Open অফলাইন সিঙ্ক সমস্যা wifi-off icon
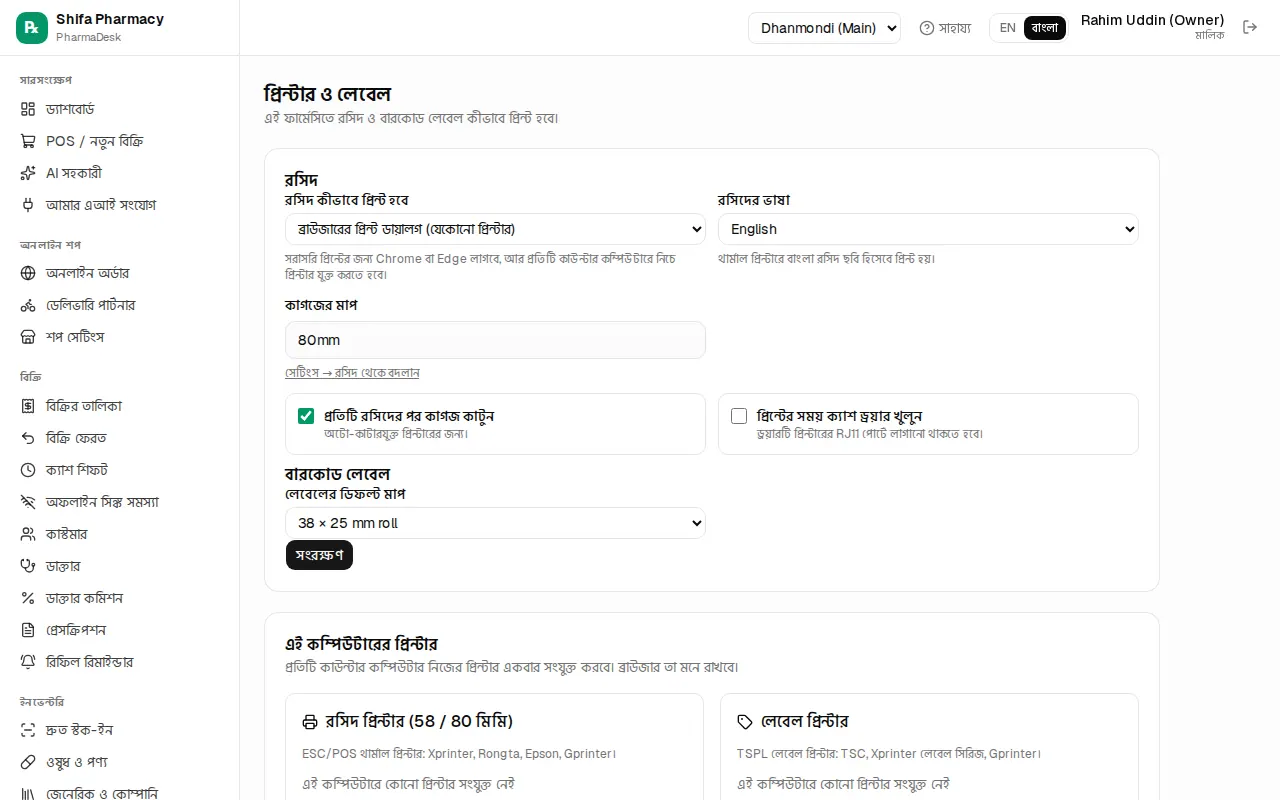1280x800 pixels. (28, 502)
